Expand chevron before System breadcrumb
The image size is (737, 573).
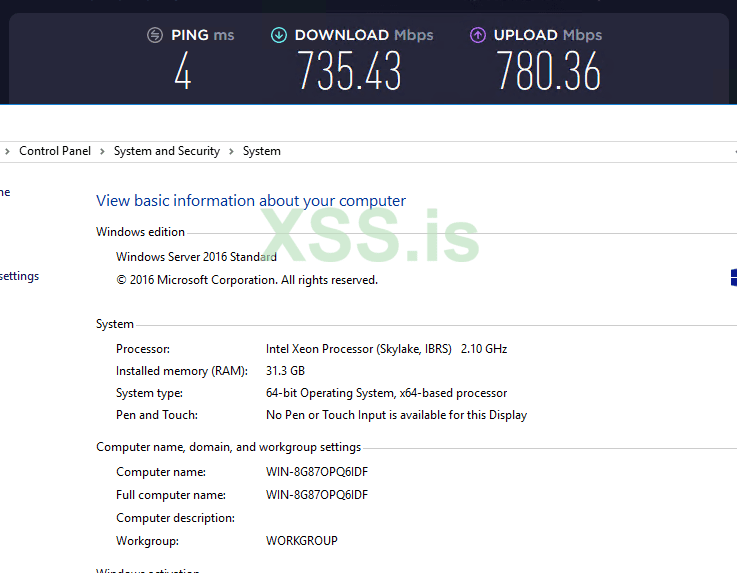click(231, 151)
